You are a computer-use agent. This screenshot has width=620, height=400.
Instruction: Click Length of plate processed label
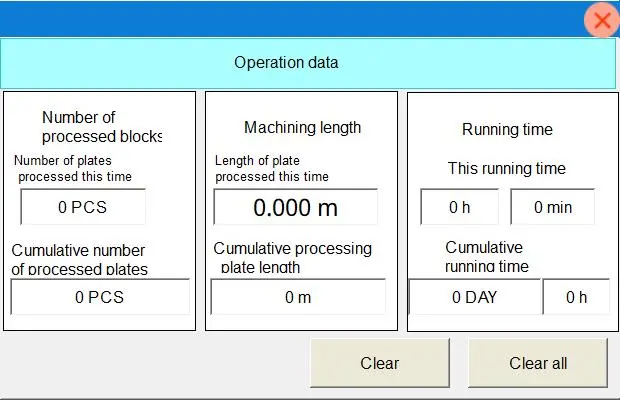272,168
